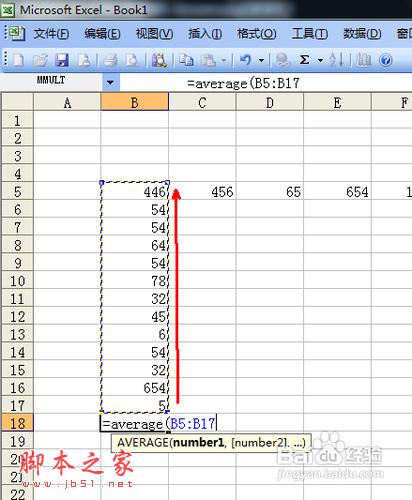The image size is (412, 500).
Task: Click cell B12 containing 45
Action: (x=135, y=316)
